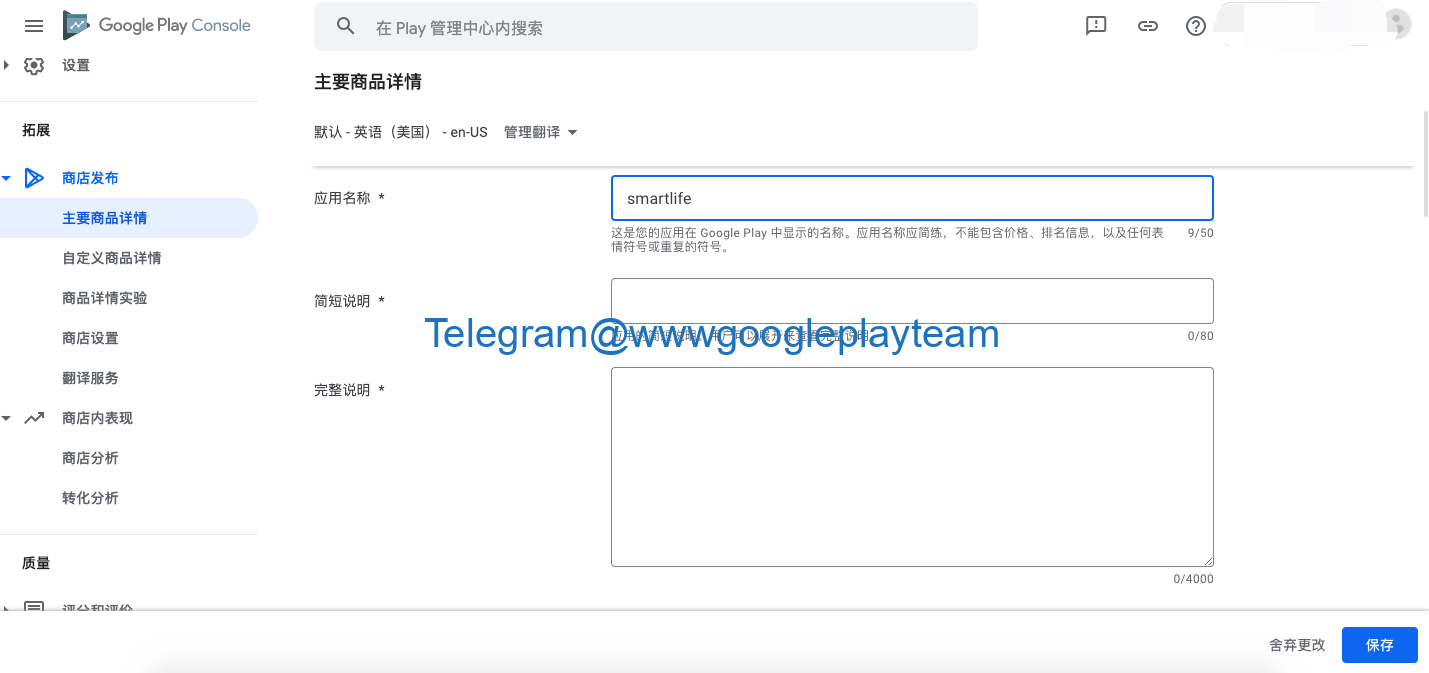This screenshot has width=1429, height=673.
Task: Click the 9/50 character counter
Action: (x=1200, y=233)
